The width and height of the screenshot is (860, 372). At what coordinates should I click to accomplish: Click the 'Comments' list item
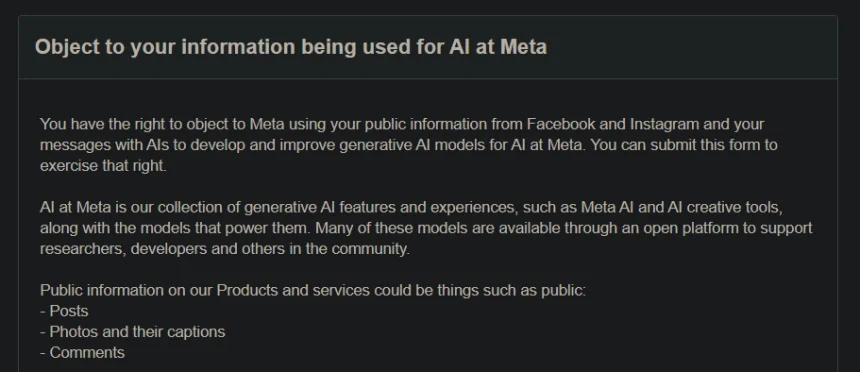click(82, 353)
